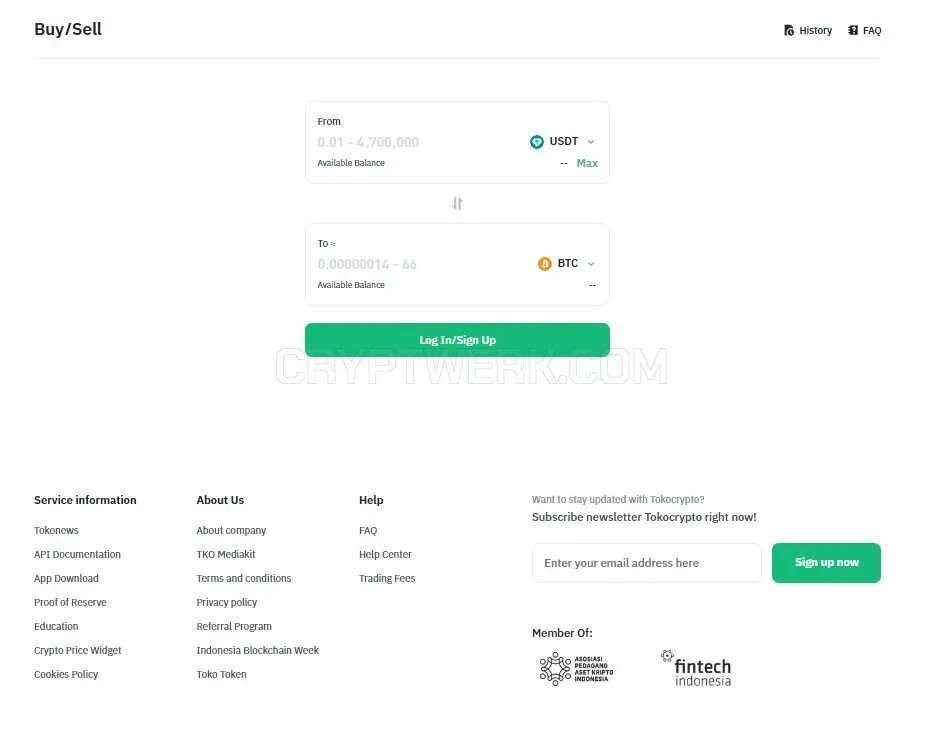This screenshot has height=732, width=945.
Task: Open the History clock icon
Action: (x=789, y=30)
